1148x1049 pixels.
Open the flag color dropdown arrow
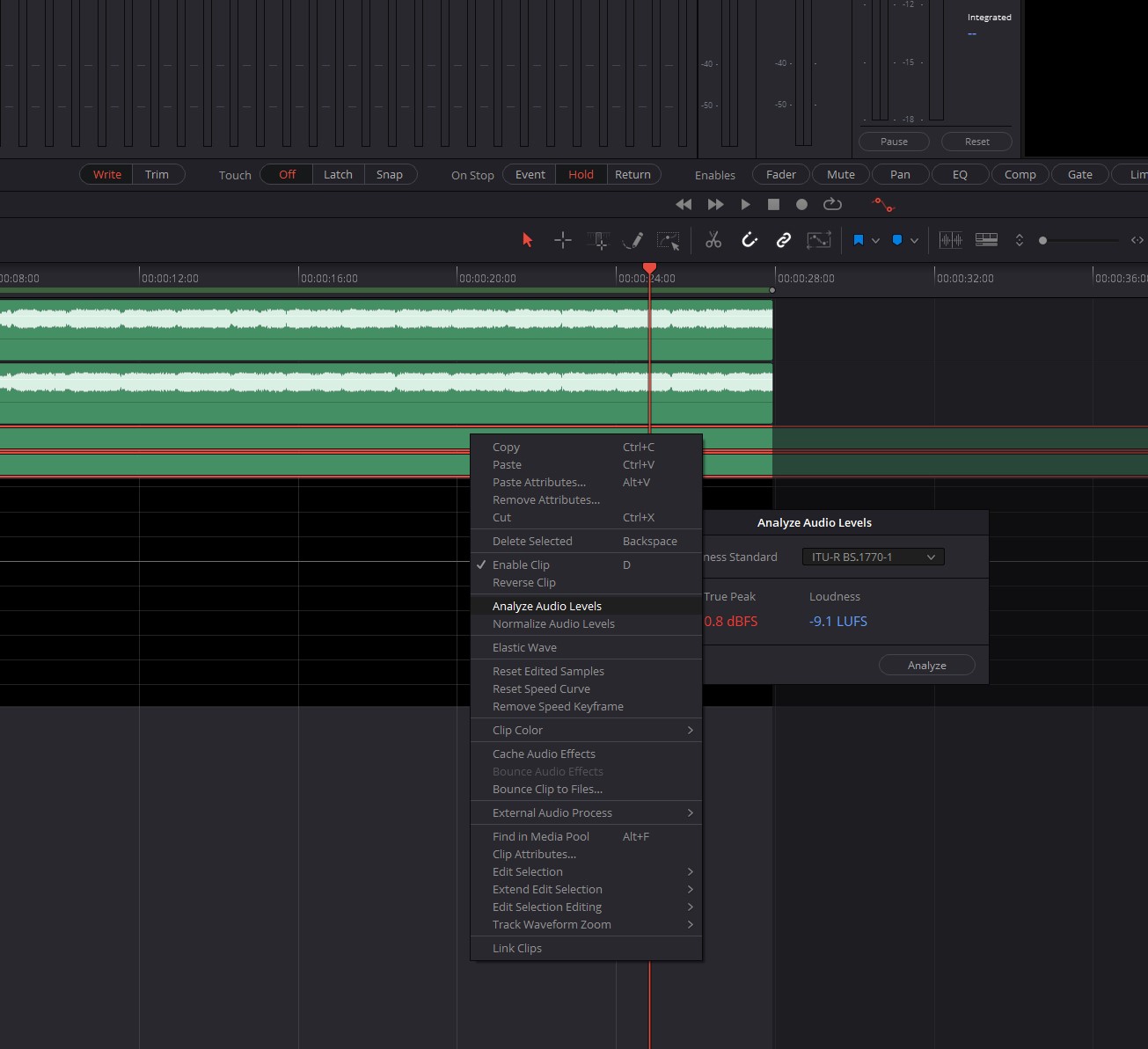click(x=875, y=241)
